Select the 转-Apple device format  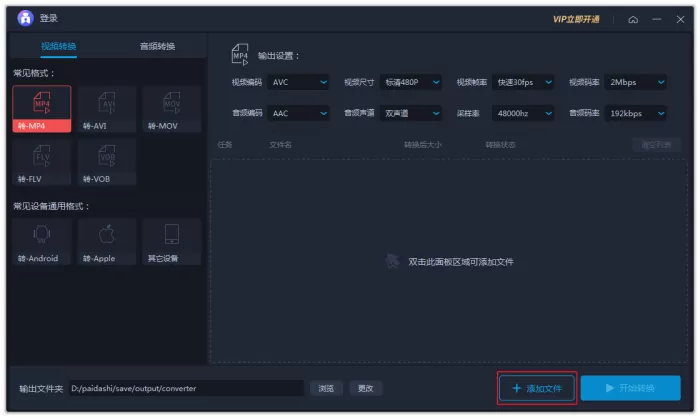tap(107, 242)
